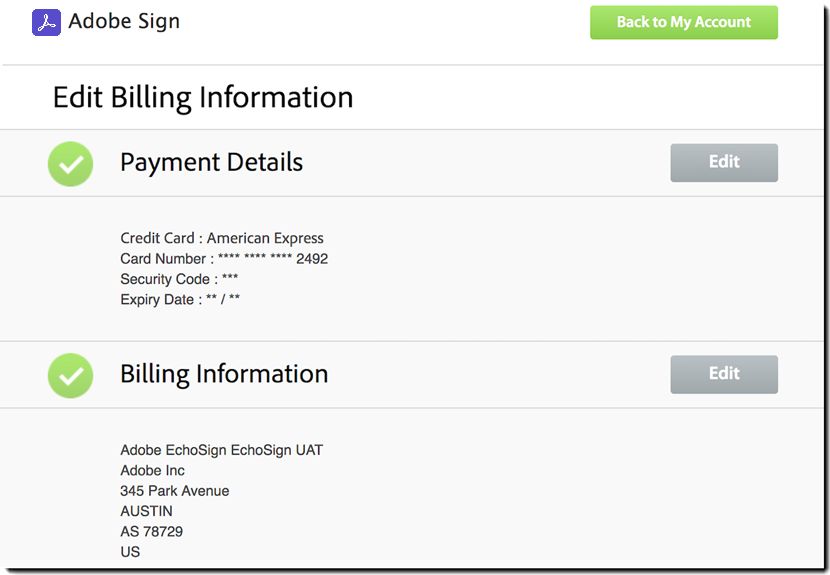Screen dimensions: 830x575
Task: Click the Card Number ending in 2492
Action: (224, 258)
